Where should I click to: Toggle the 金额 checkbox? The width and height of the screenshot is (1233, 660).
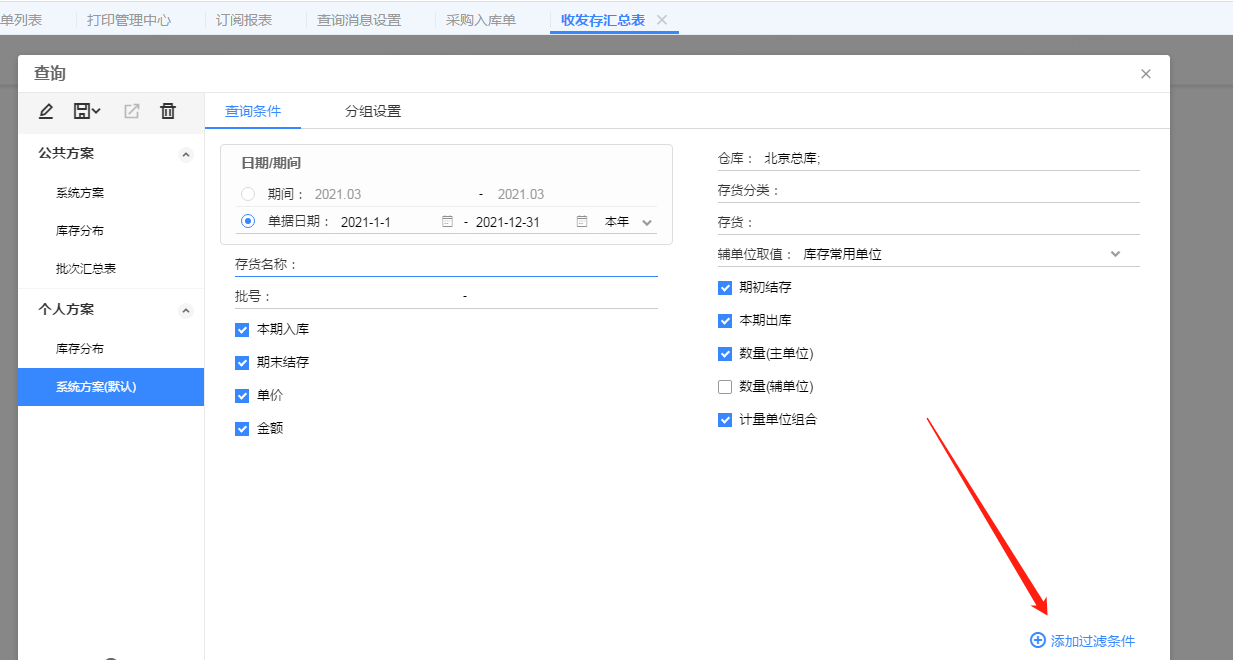[x=242, y=428]
